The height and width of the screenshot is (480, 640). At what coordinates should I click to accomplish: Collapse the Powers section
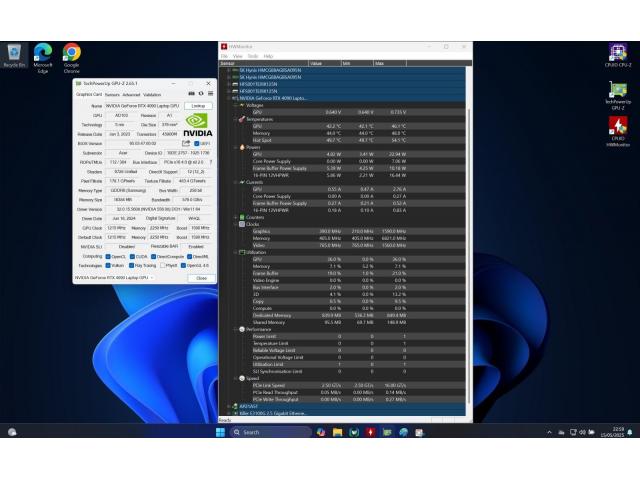(235, 147)
